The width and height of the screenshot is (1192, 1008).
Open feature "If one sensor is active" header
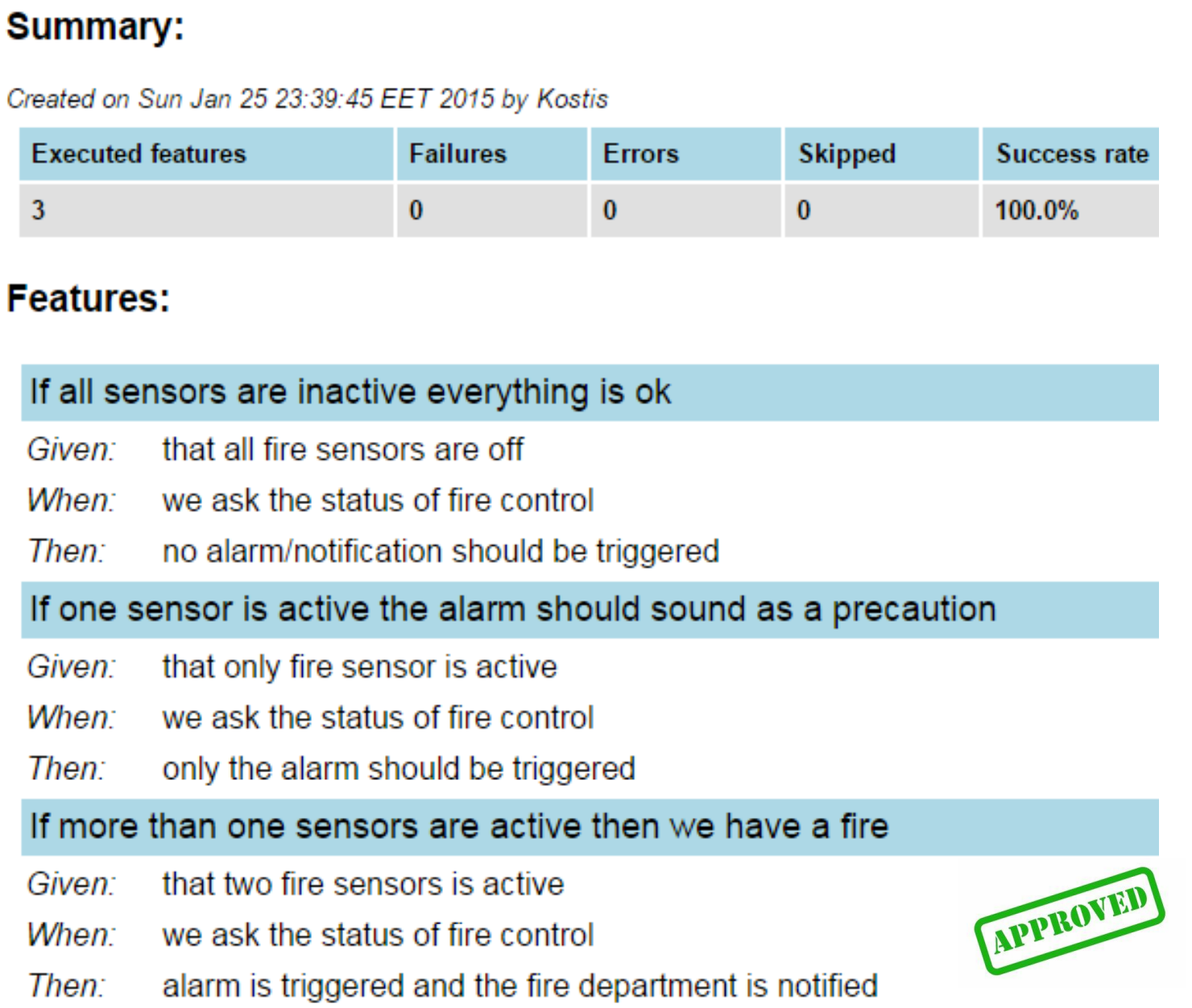coord(512,609)
